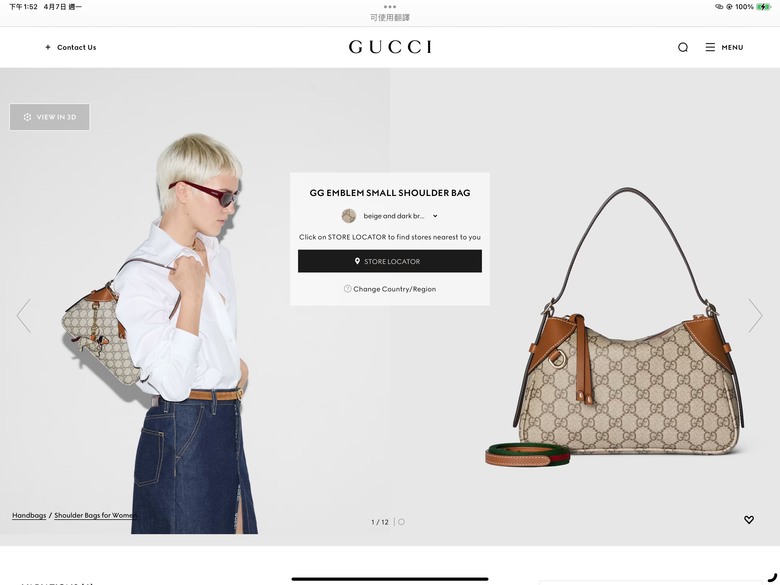The width and height of the screenshot is (780, 585).
Task: Add bag to wishlist with heart icon
Action: pos(749,519)
